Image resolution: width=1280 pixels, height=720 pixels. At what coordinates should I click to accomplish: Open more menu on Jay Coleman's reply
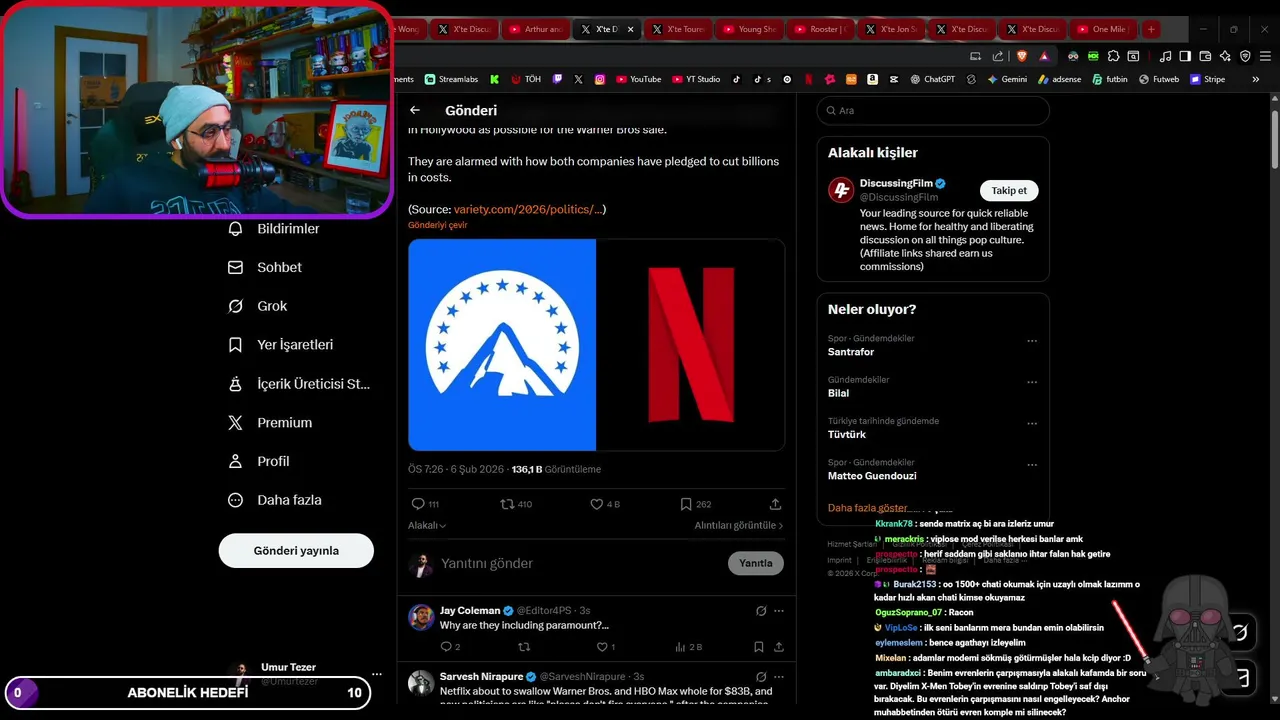[x=779, y=610]
